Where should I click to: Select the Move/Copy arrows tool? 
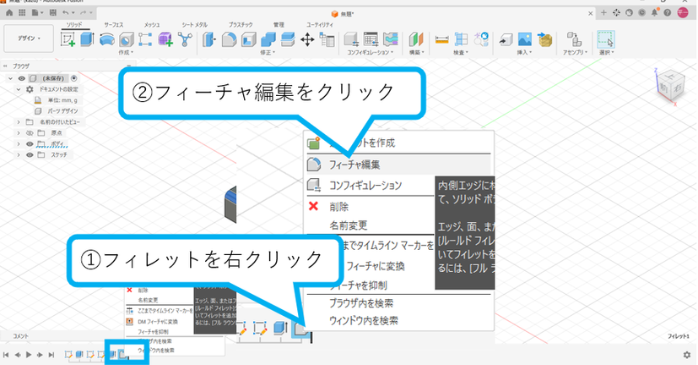pos(307,40)
